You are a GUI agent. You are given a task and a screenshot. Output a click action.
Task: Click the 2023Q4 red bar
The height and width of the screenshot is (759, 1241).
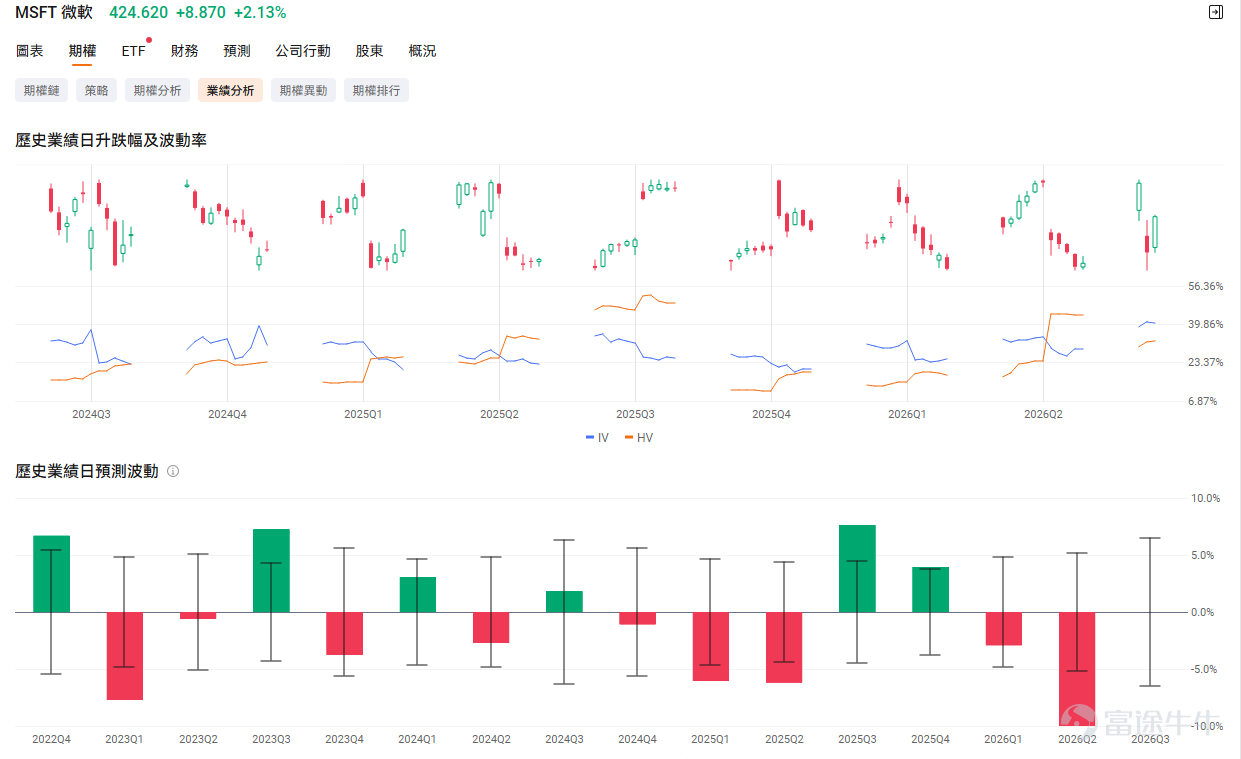click(x=344, y=633)
